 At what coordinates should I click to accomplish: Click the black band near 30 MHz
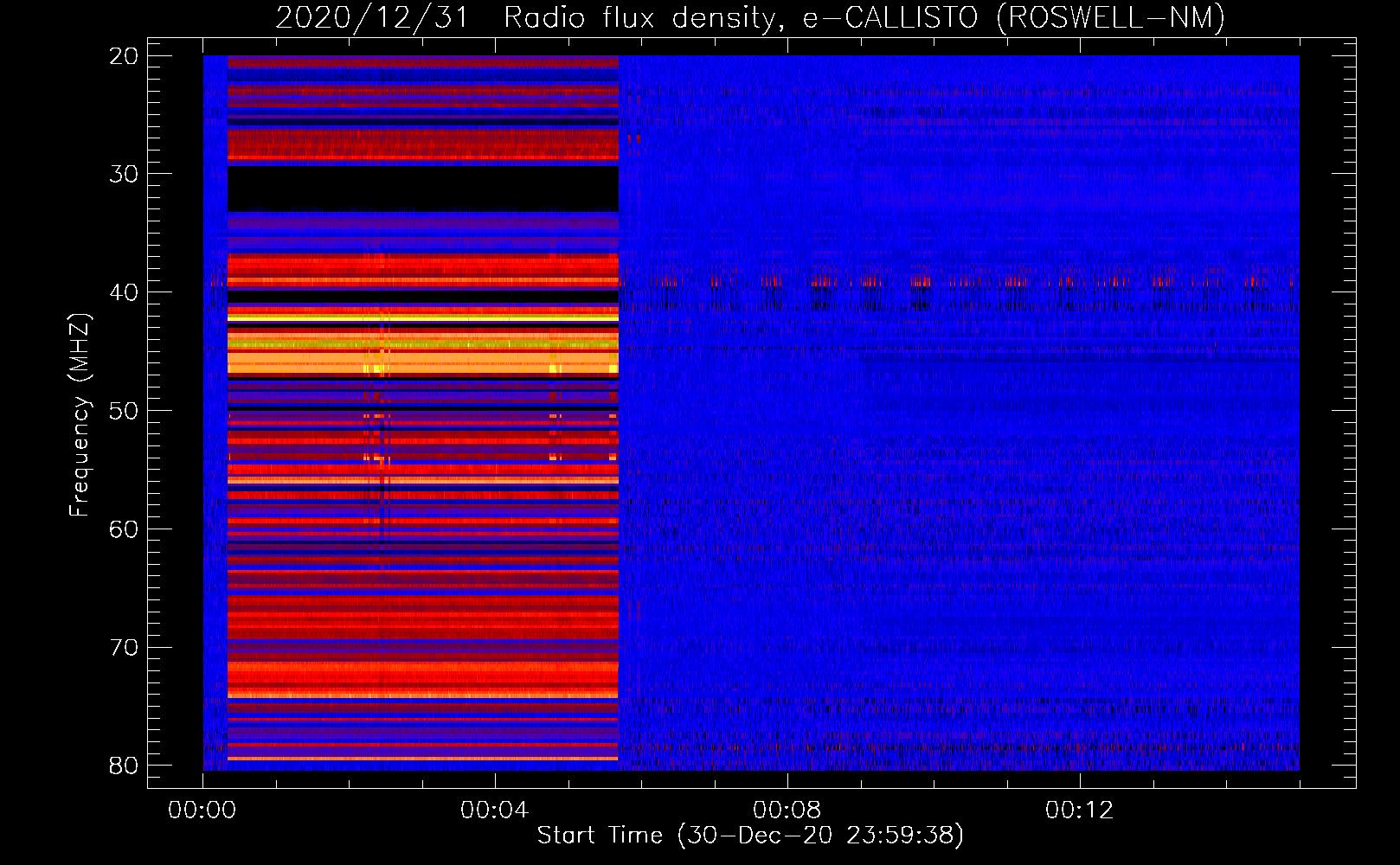(x=423, y=189)
